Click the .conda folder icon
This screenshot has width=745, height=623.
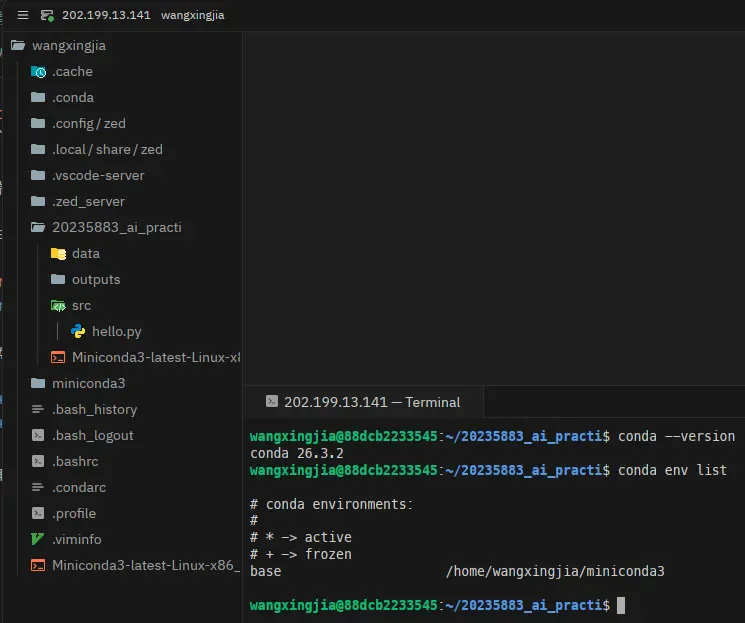click(x=38, y=97)
